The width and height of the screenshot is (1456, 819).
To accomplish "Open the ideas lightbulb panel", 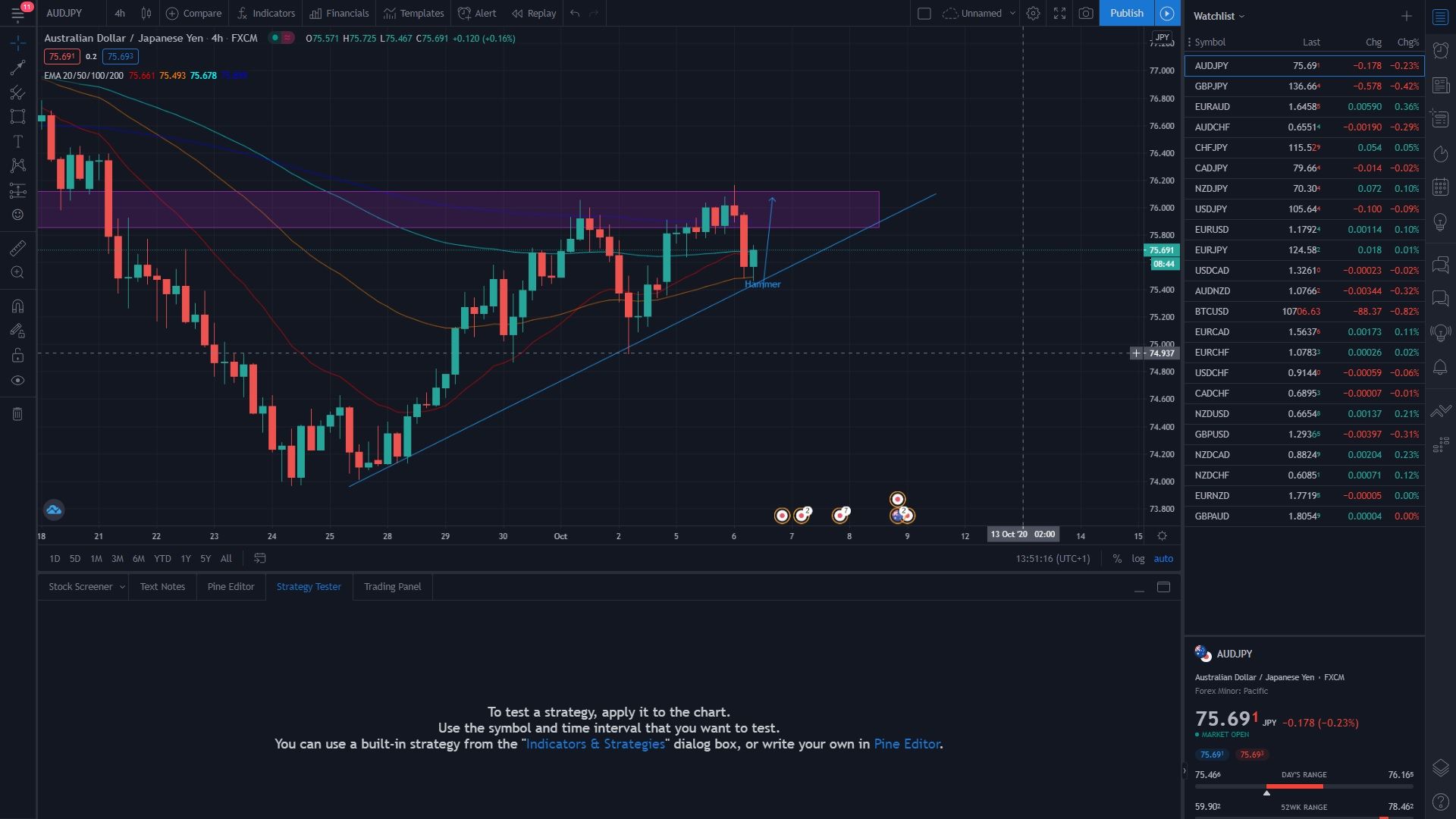I will pos(1440,221).
